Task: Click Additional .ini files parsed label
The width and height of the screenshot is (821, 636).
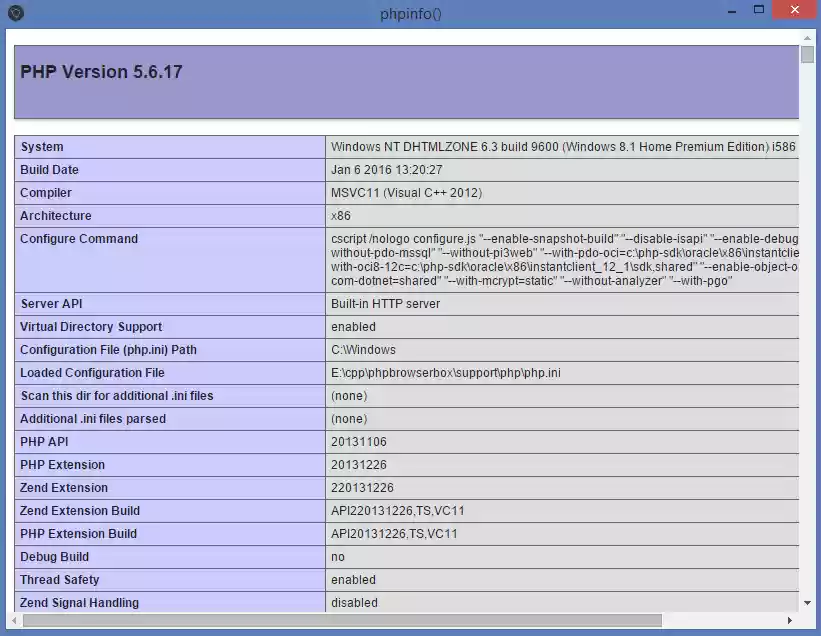Action: [x=93, y=419]
